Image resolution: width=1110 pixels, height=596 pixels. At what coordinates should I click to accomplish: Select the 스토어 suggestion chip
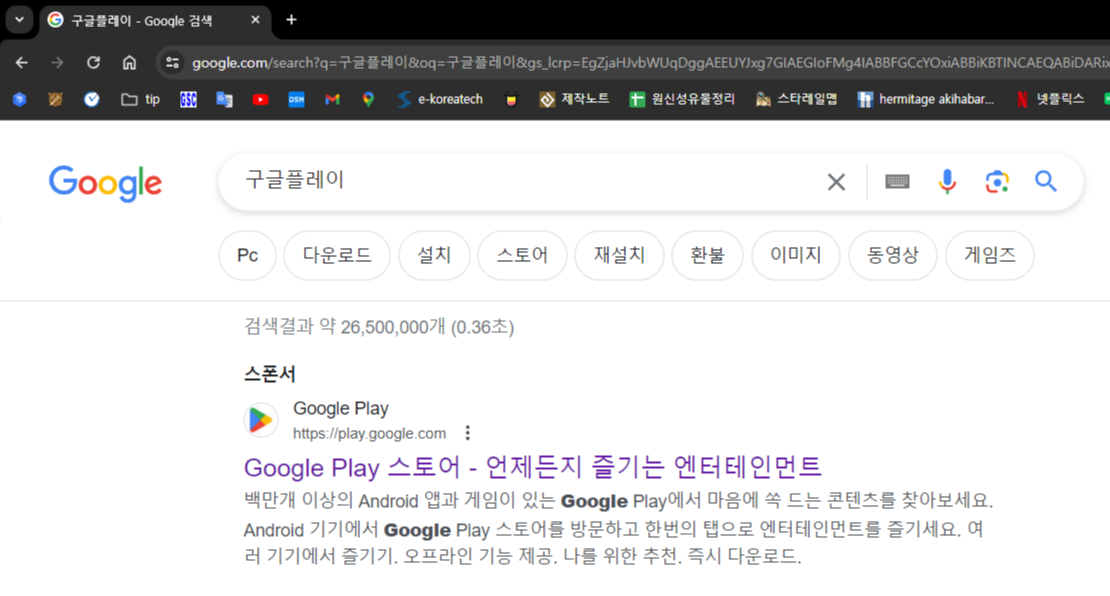[x=522, y=256]
